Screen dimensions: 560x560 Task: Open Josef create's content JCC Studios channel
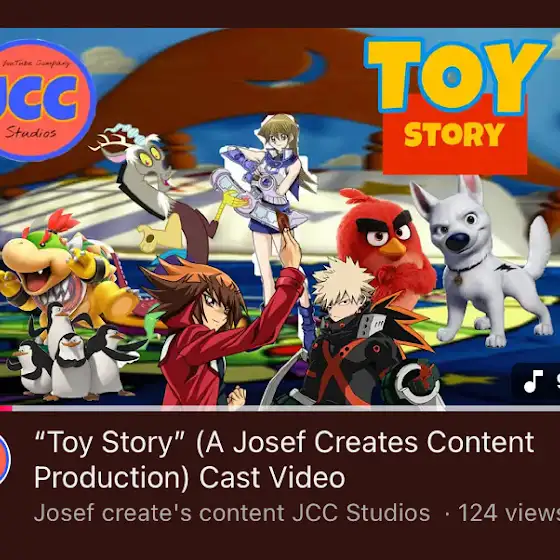coord(232,513)
